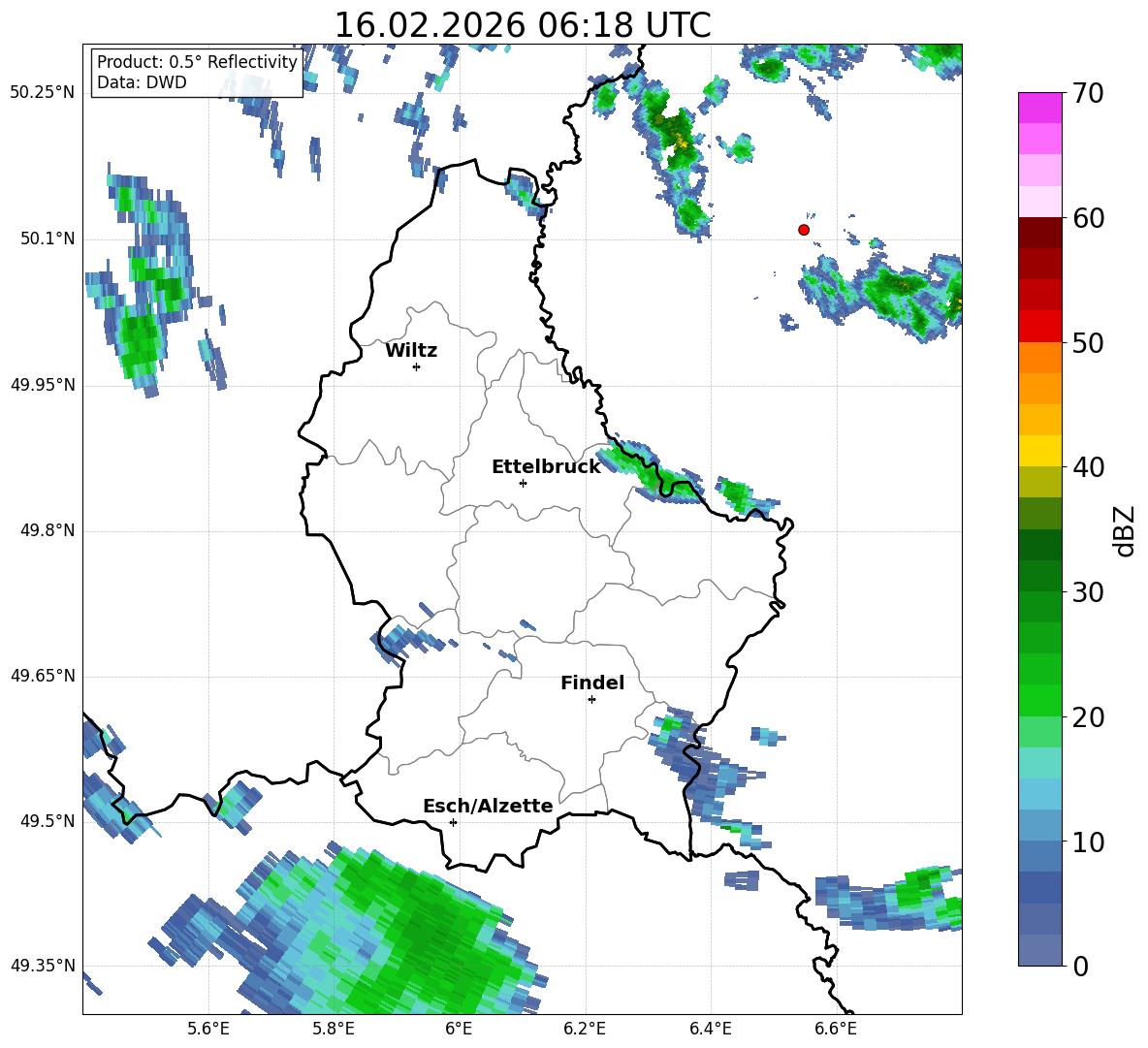Image resolution: width=1148 pixels, height=1048 pixels.
Task: Pick the orange band just below 50 dBZ
Action: point(1039,357)
